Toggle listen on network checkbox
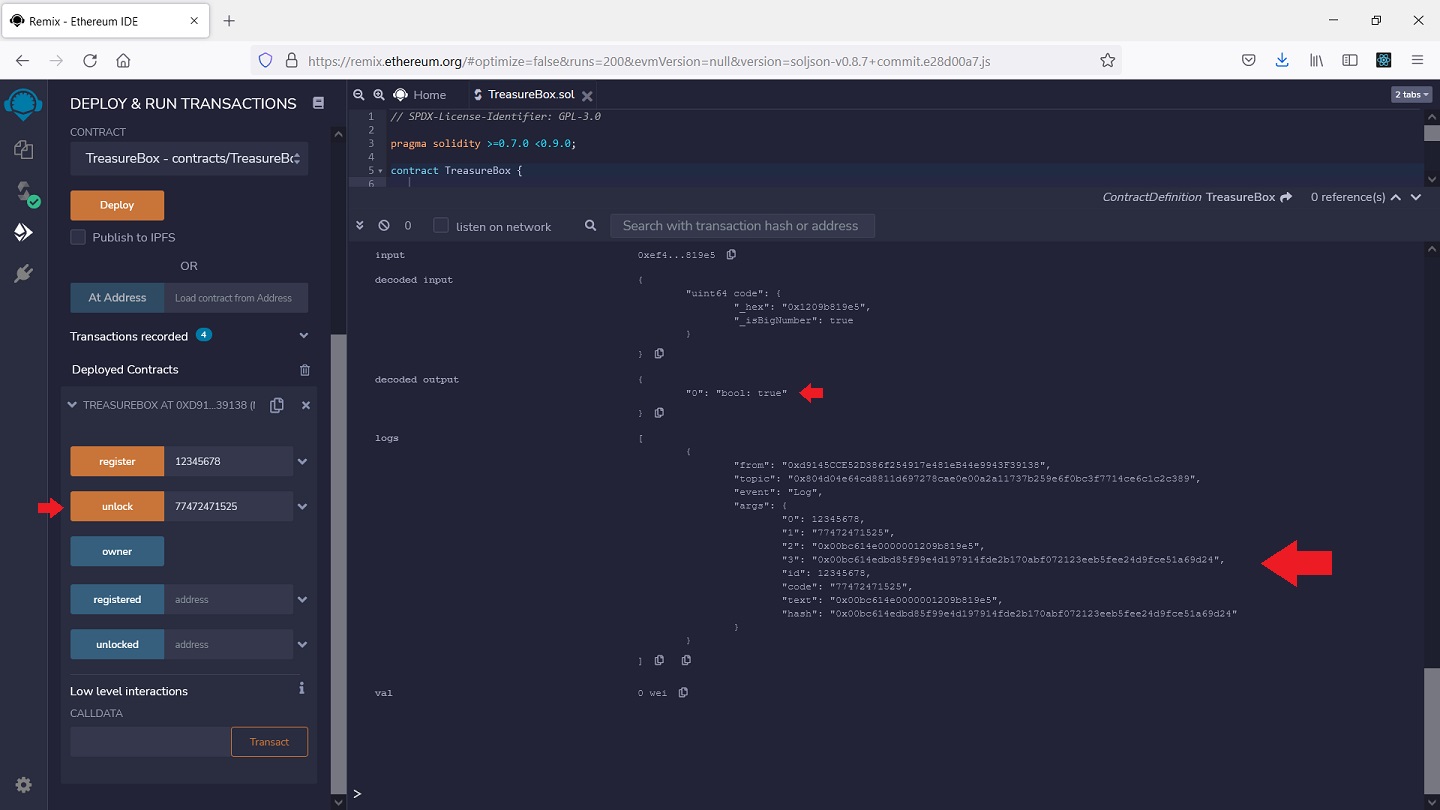The width and height of the screenshot is (1440, 810). pyautogui.click(x=441, y=226)
